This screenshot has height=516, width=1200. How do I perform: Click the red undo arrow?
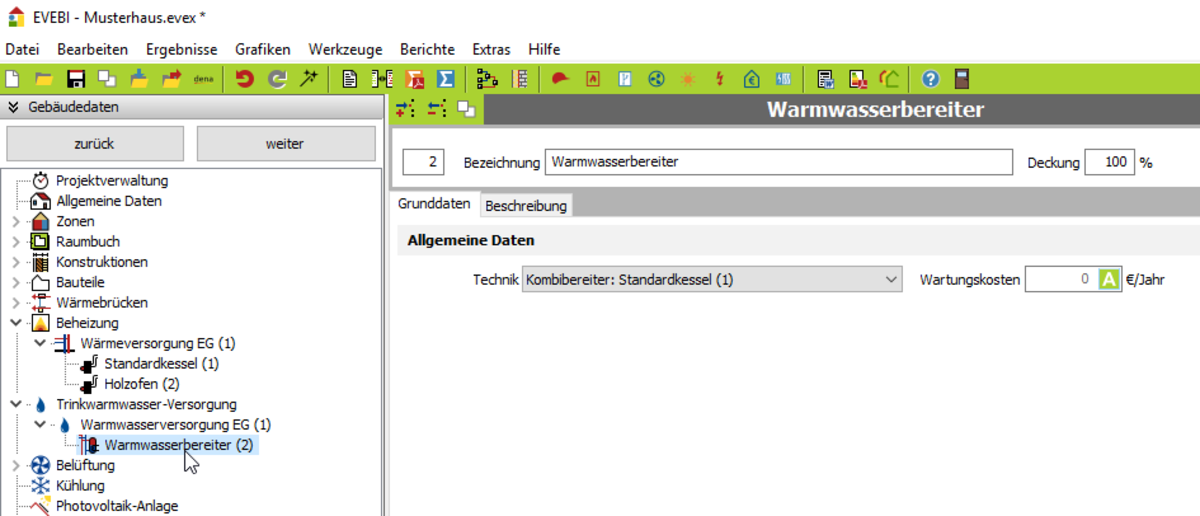click(244, 79)
